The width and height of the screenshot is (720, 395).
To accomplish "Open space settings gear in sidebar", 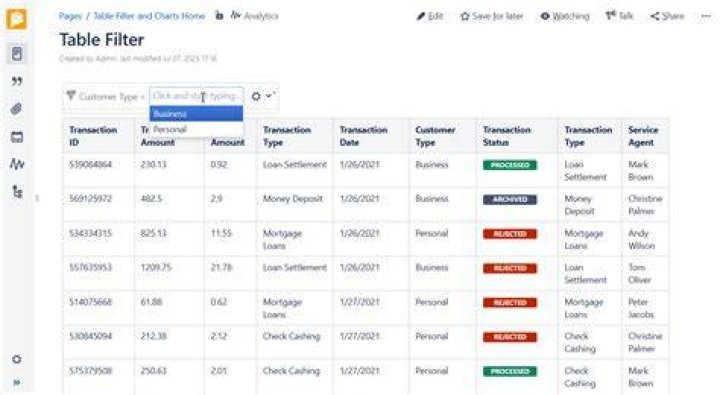I will [x=17, y=359].
